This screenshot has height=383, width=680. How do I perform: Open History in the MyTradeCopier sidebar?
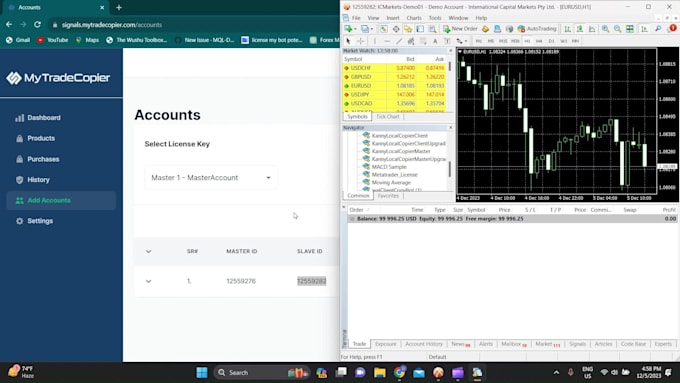(33, 180)
